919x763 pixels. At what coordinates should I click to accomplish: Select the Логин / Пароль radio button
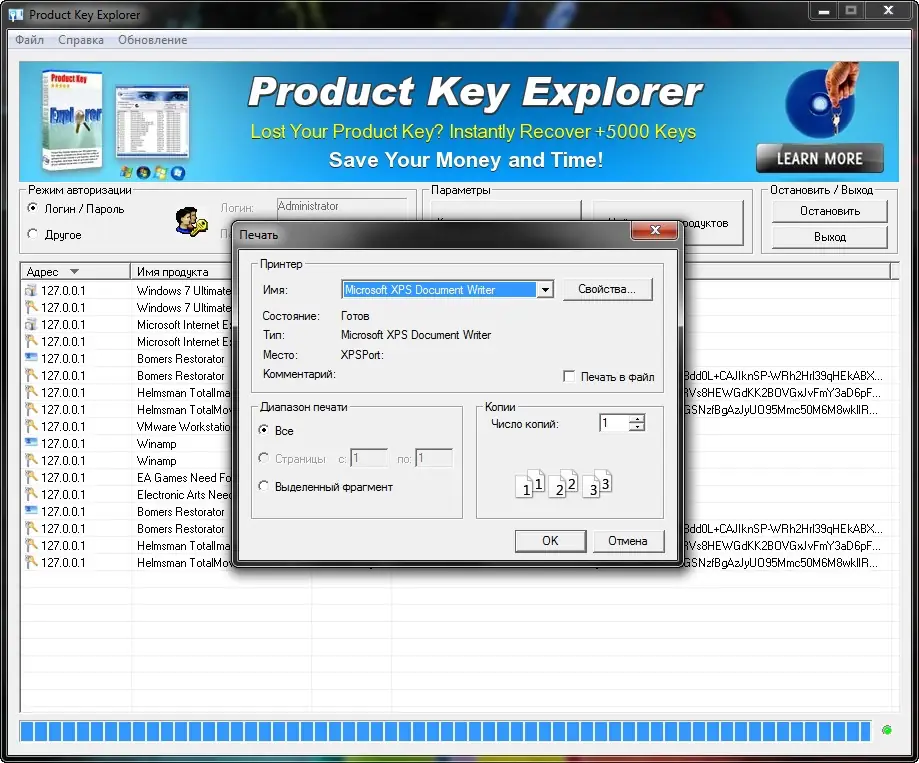tap(33, 208)
